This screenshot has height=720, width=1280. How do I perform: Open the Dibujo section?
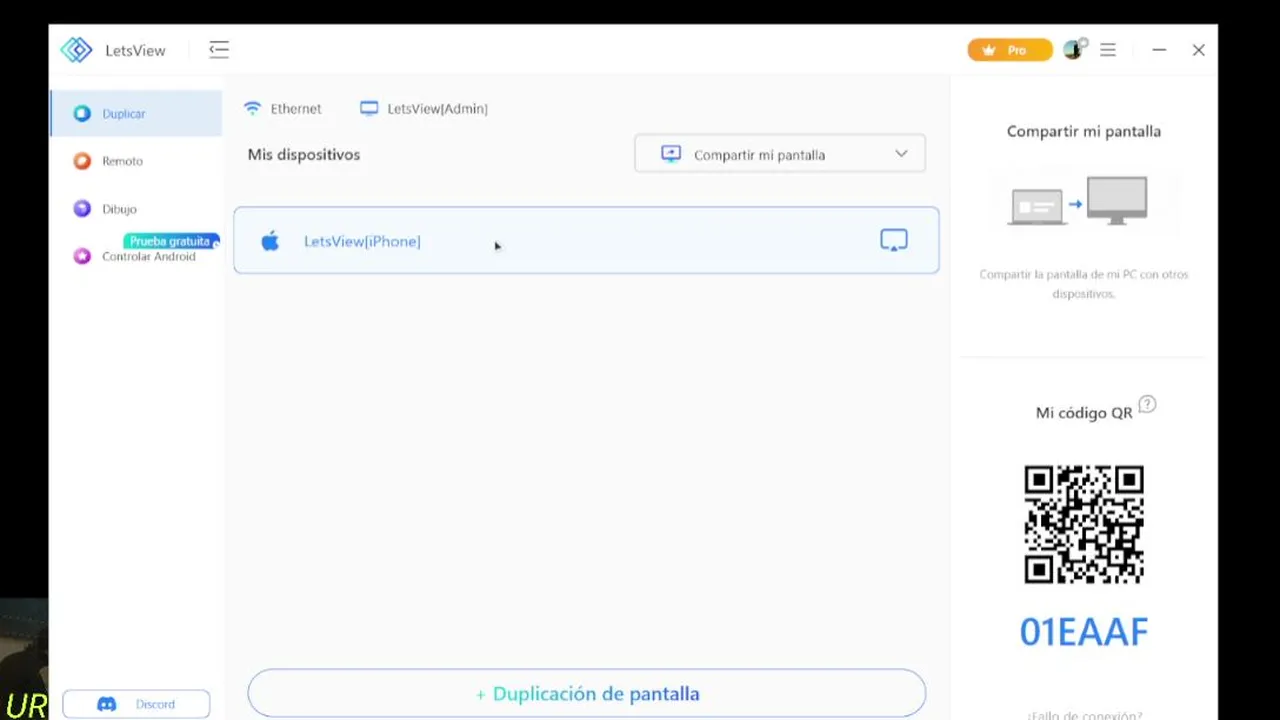click(136, 209)
